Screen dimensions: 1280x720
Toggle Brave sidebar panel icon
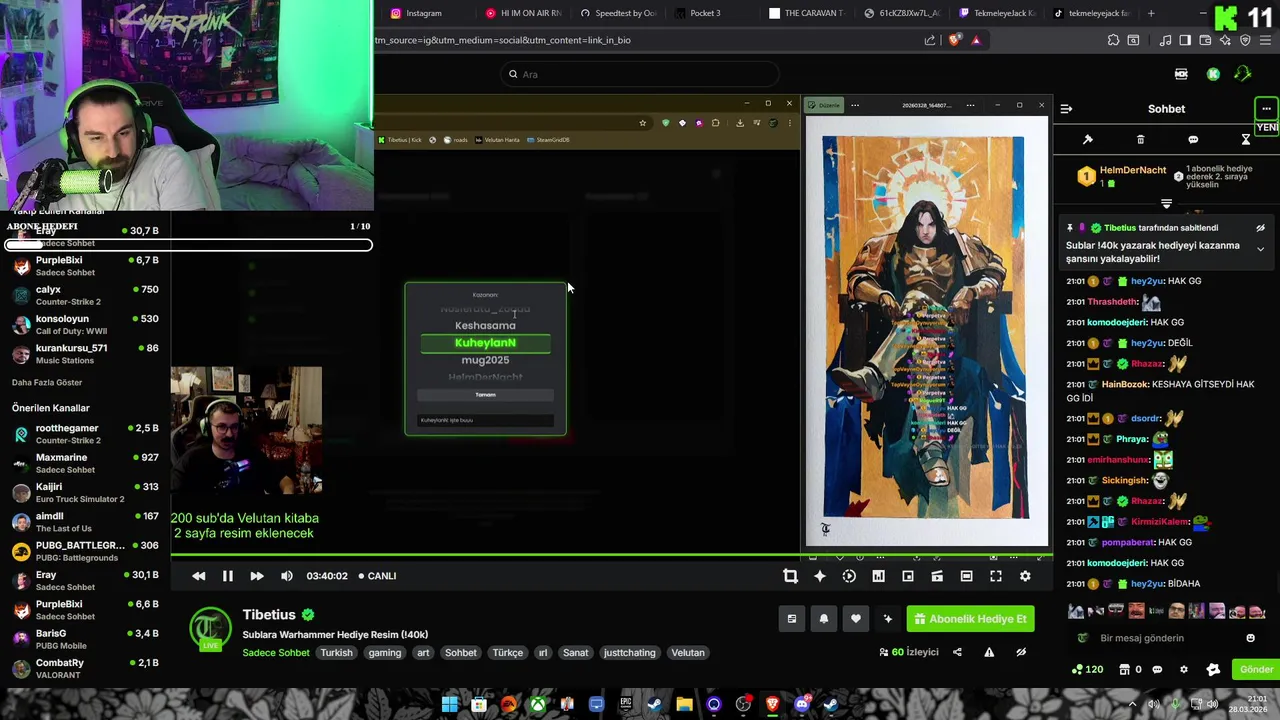click(1185, 40)
